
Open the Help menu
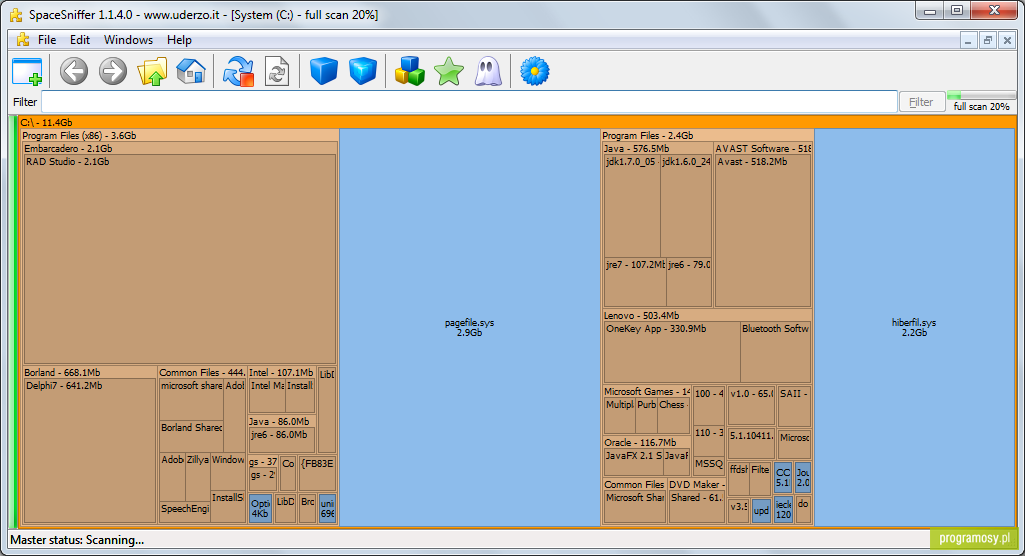pos(179,40)
